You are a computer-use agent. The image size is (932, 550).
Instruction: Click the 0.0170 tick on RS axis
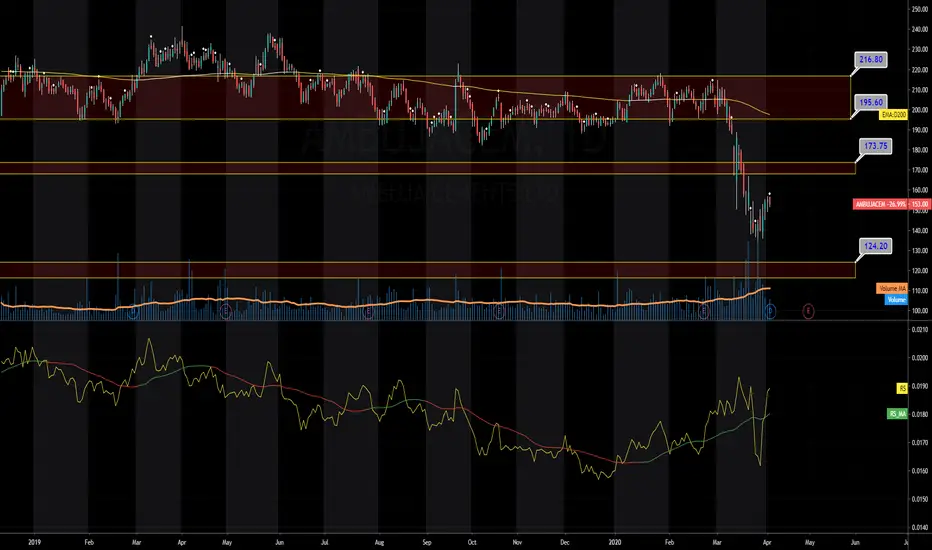click(920, 442)
